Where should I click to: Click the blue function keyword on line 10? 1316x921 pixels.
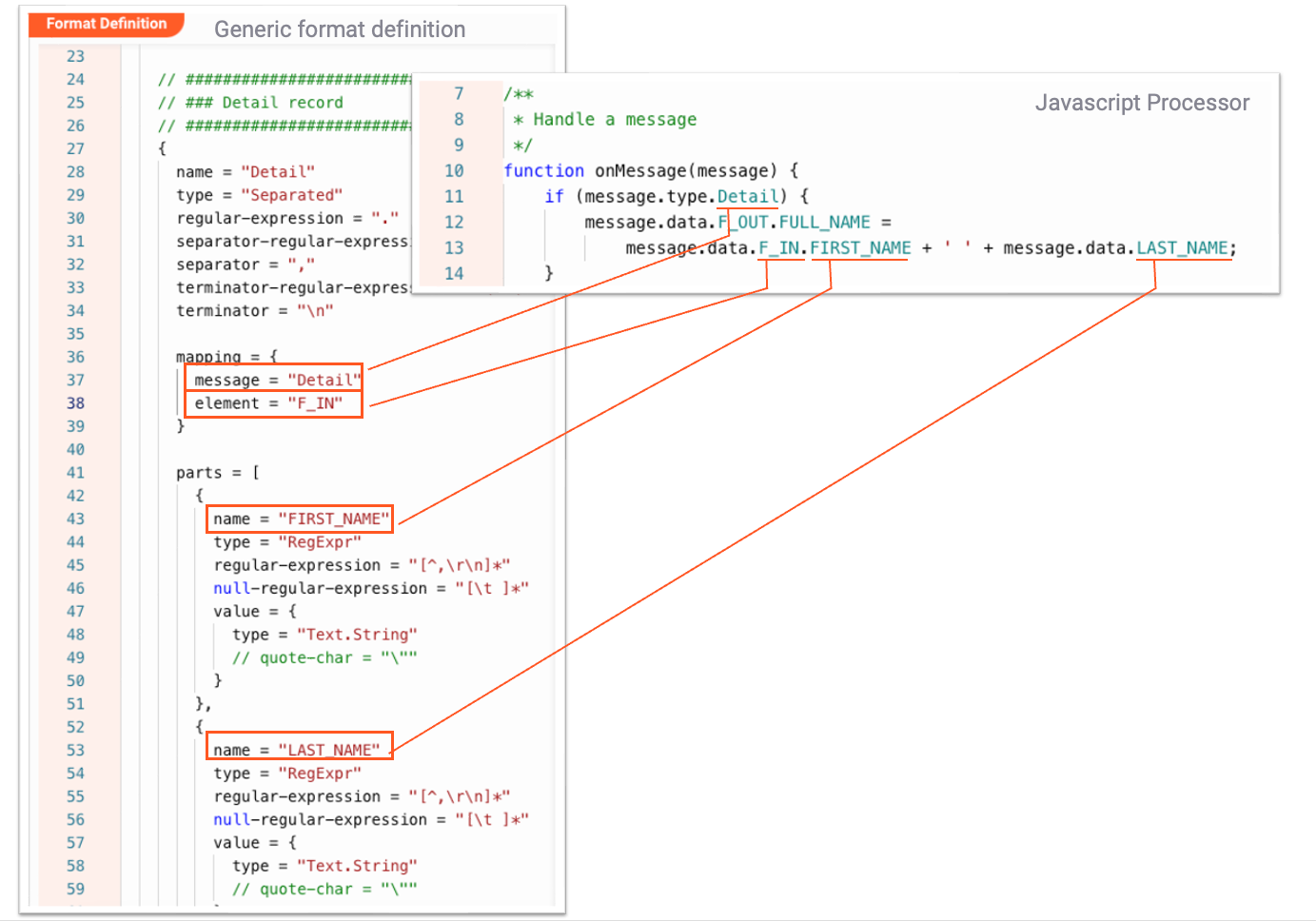point(543,170)
